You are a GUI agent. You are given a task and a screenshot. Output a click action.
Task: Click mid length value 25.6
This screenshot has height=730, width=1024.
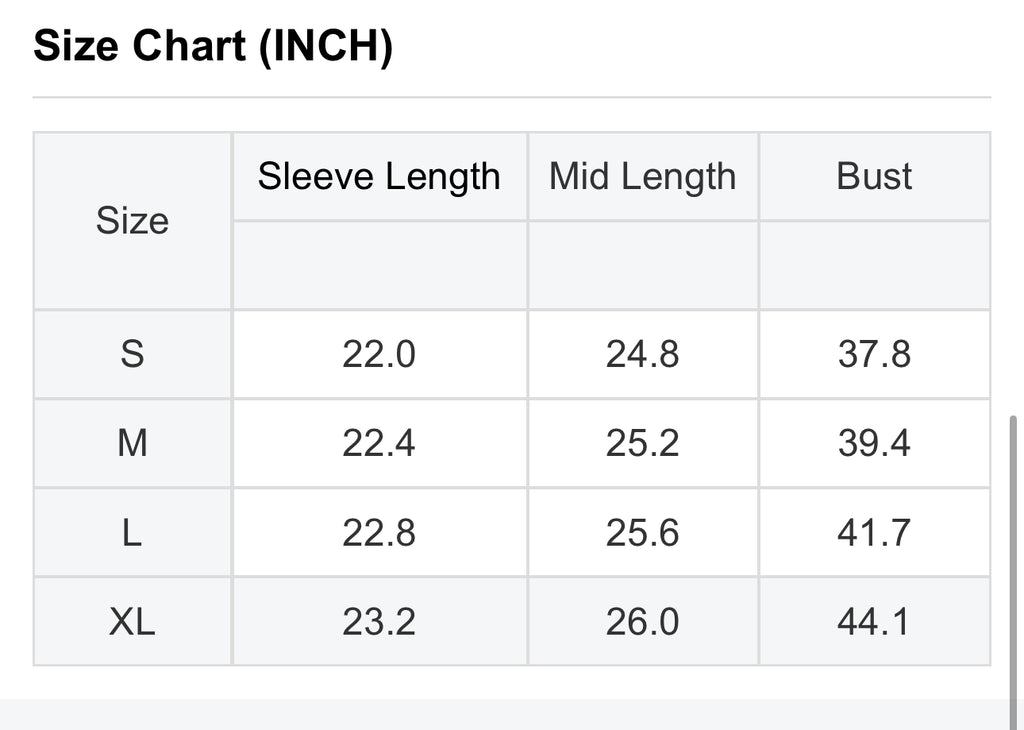pyautogui.click(x=643, y=532)
